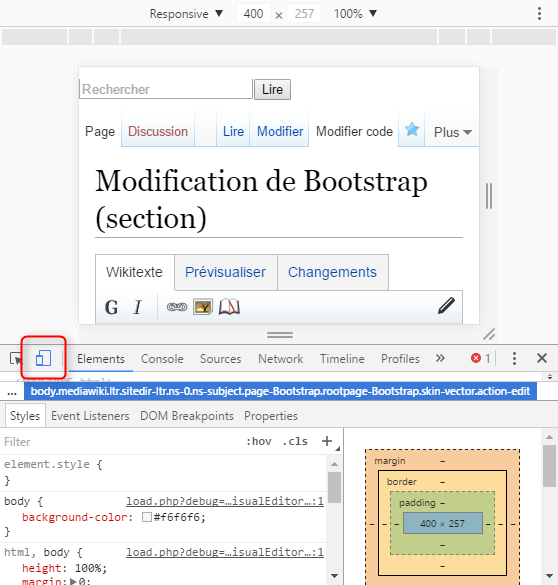Select the inspect element picker icon
The image size is (558, 585).
(x=16, y=359)
